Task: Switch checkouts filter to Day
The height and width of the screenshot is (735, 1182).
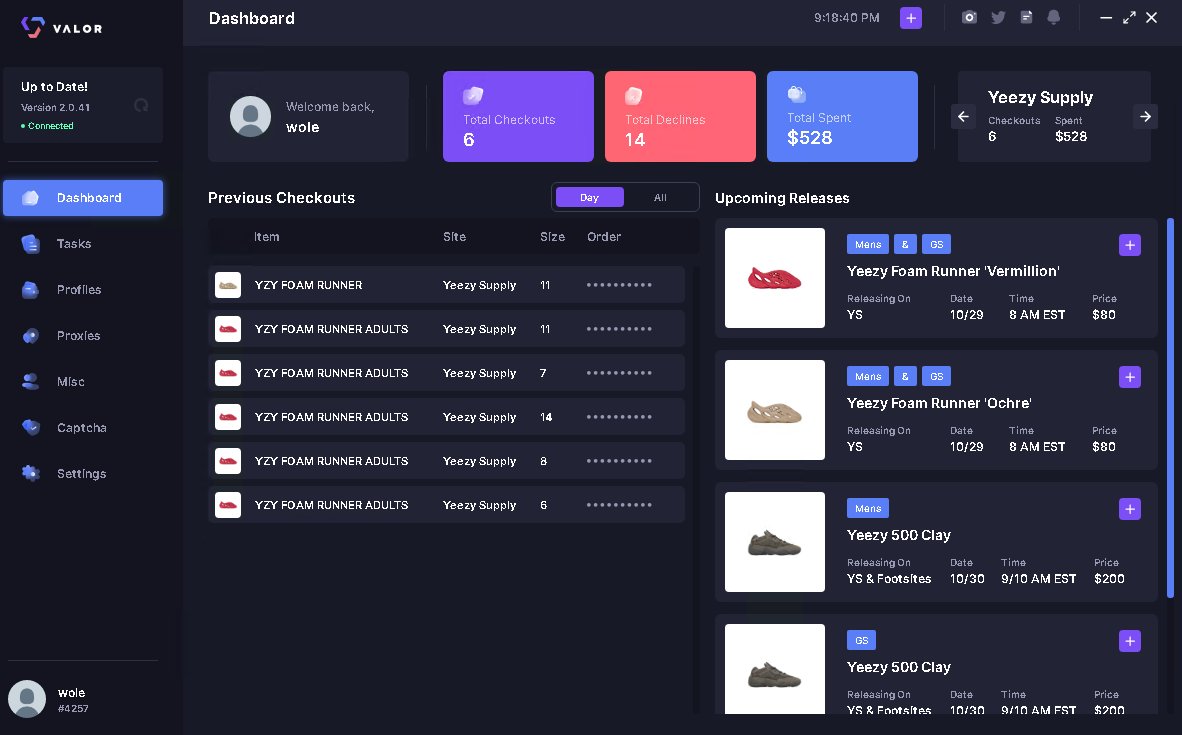Action: pyautogui.click(x=589, y=198)
